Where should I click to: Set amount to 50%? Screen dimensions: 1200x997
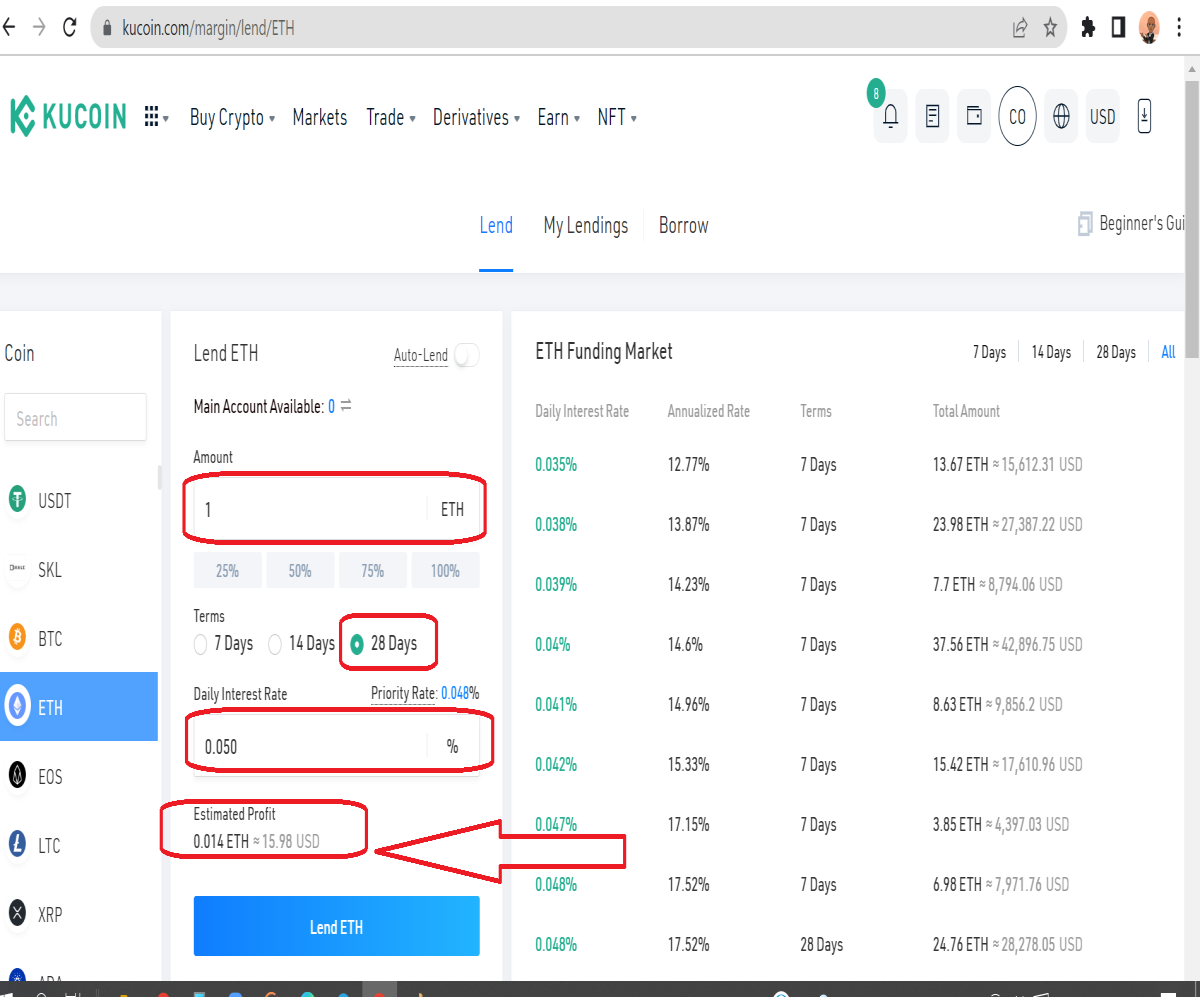coord(300,570)
